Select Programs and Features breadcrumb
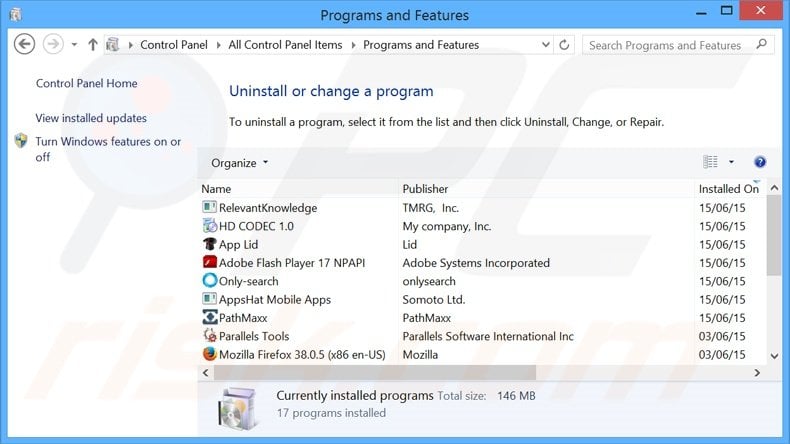Viewport: 790px width, 444px height. [x=421, y=45]
